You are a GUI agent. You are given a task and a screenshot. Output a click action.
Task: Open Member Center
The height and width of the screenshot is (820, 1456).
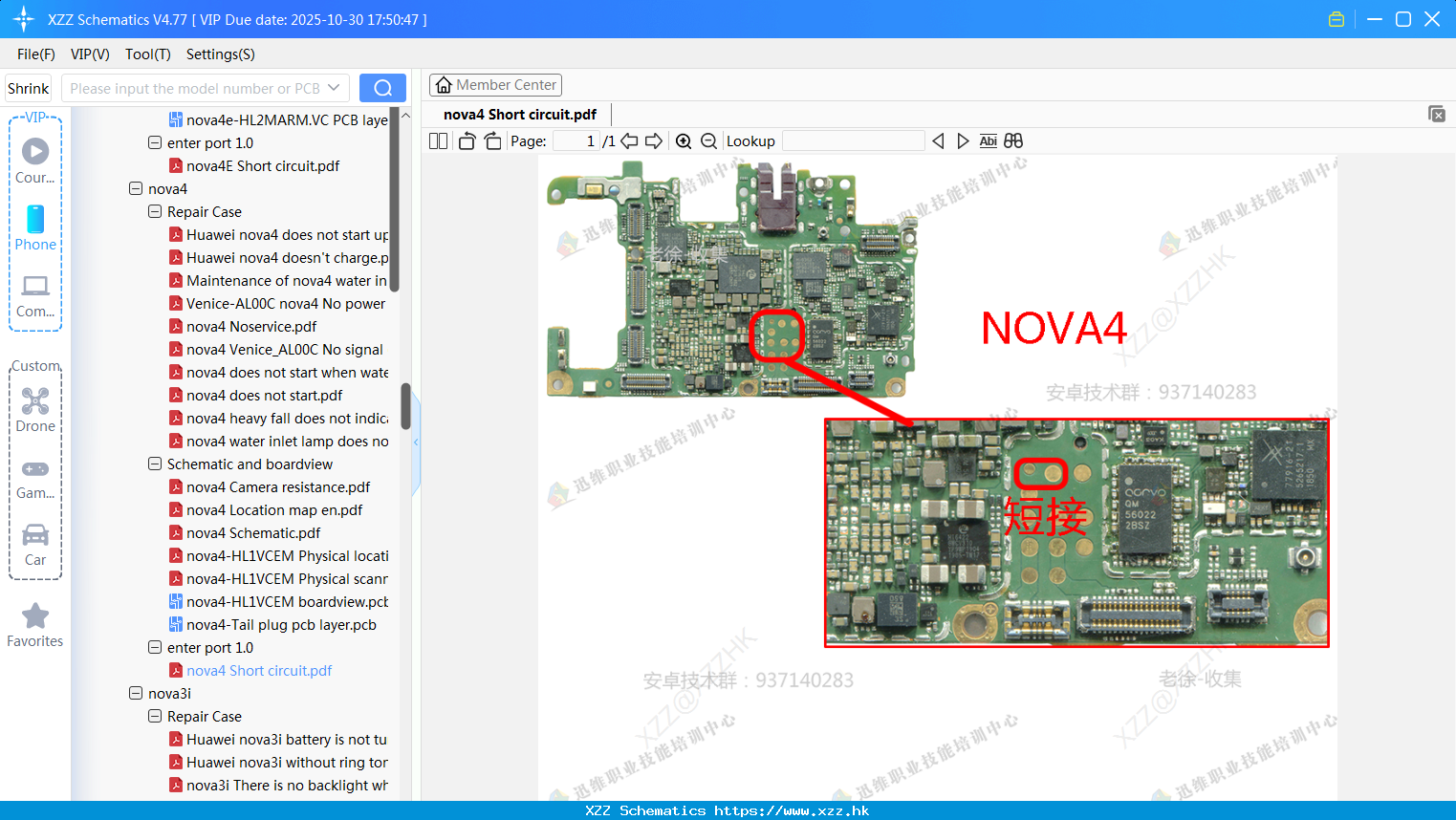click(495, 85)
